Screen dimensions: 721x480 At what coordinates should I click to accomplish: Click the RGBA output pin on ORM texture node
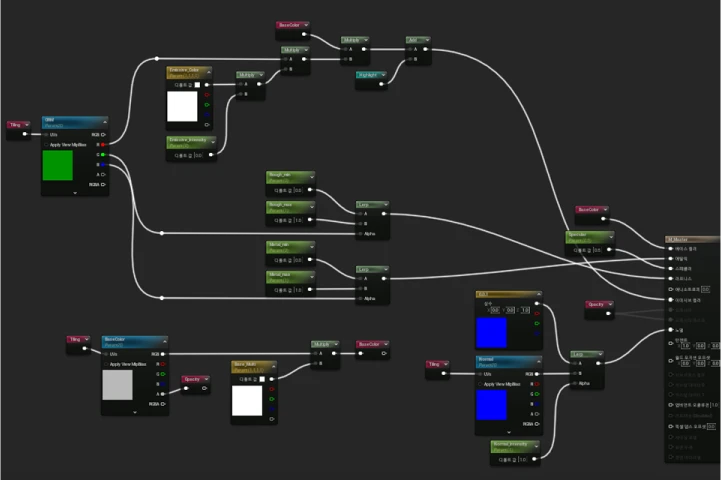click(x=103, y=184)
